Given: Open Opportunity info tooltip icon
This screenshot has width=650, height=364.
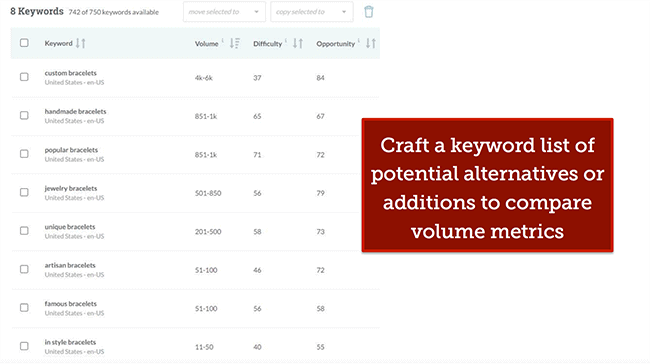Looking at the screenshot, I should click(x=359, y=40).
